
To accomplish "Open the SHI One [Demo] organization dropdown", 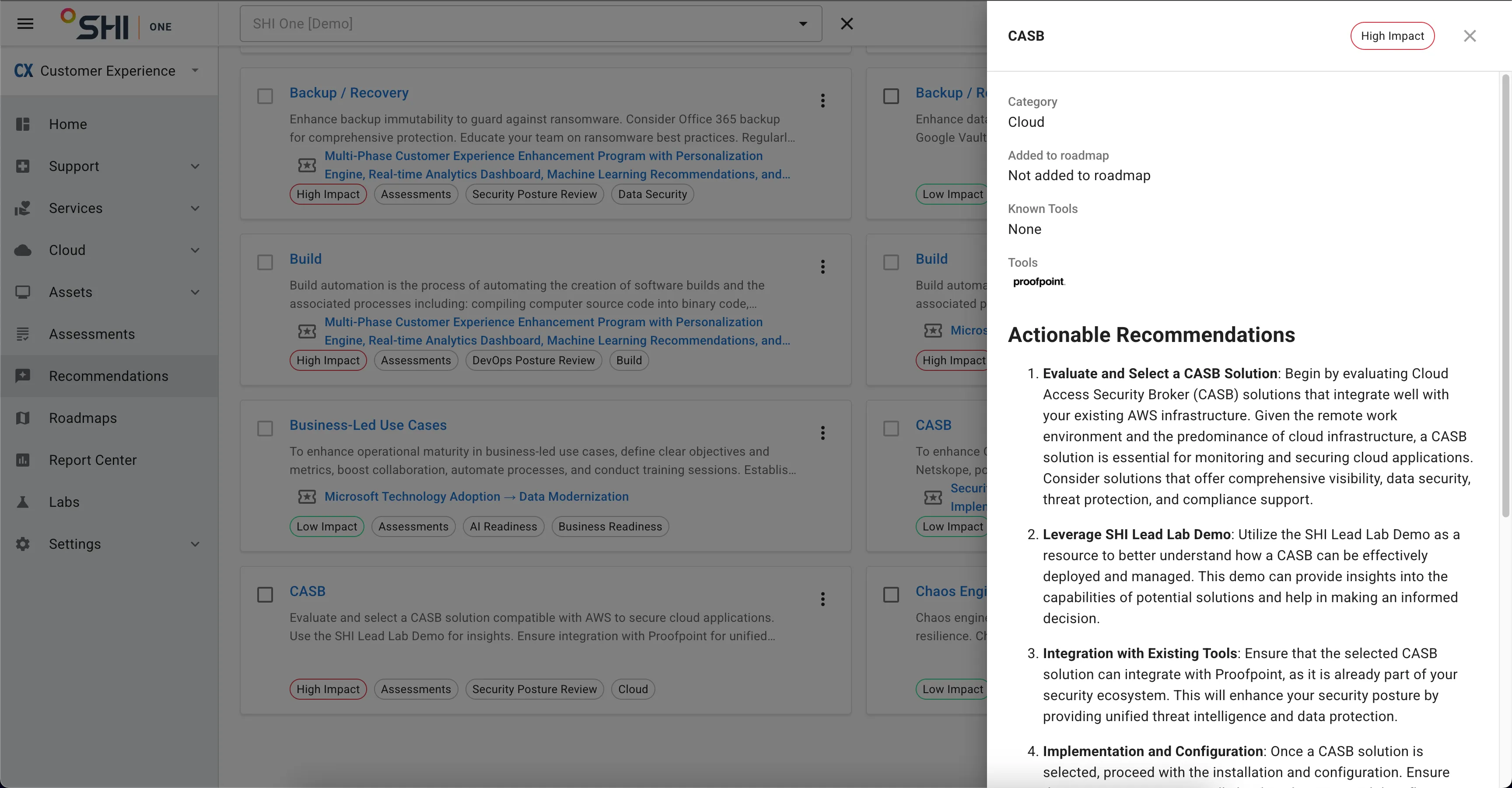I will 531,24.
